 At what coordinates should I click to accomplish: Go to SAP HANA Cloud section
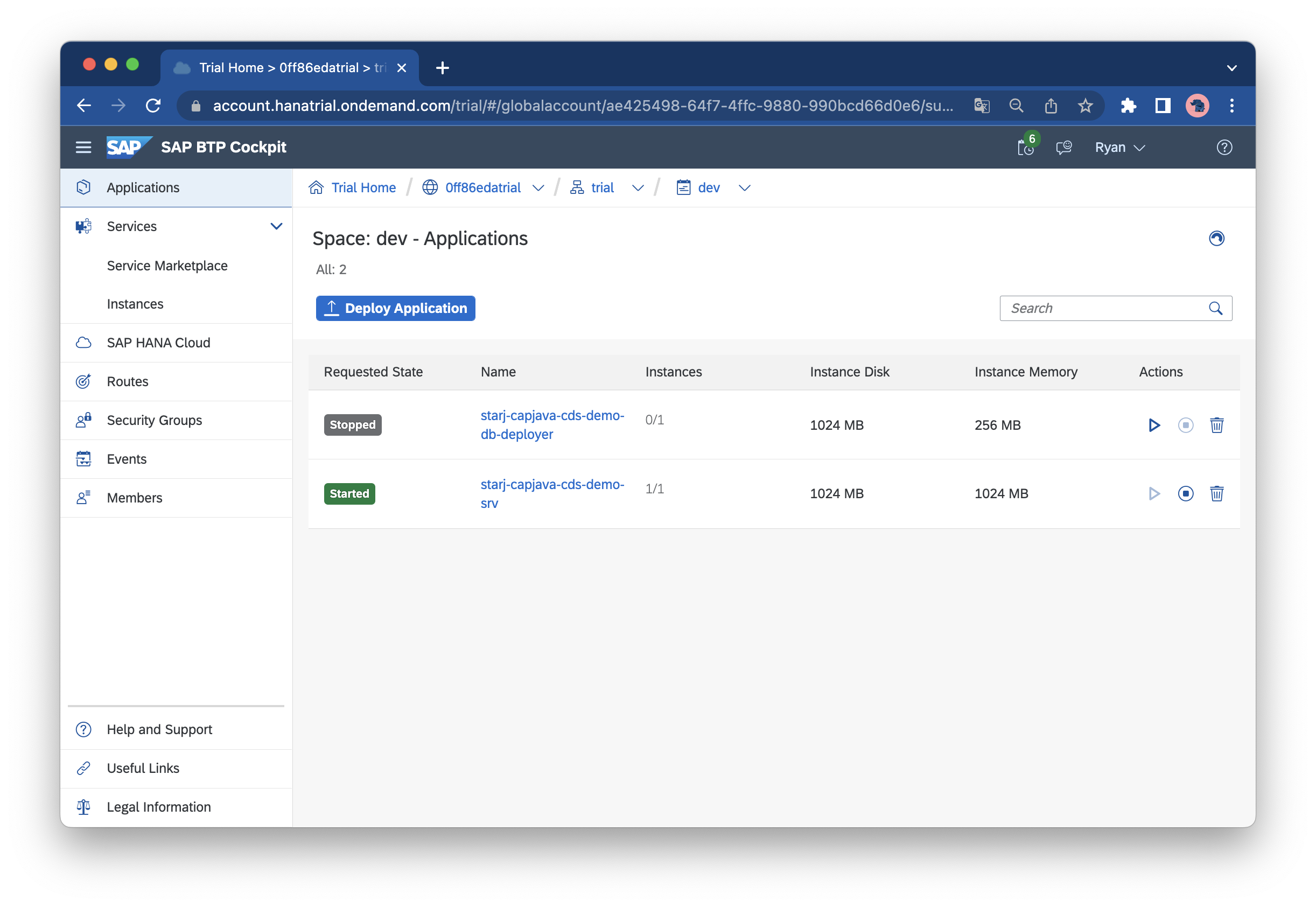158,343
